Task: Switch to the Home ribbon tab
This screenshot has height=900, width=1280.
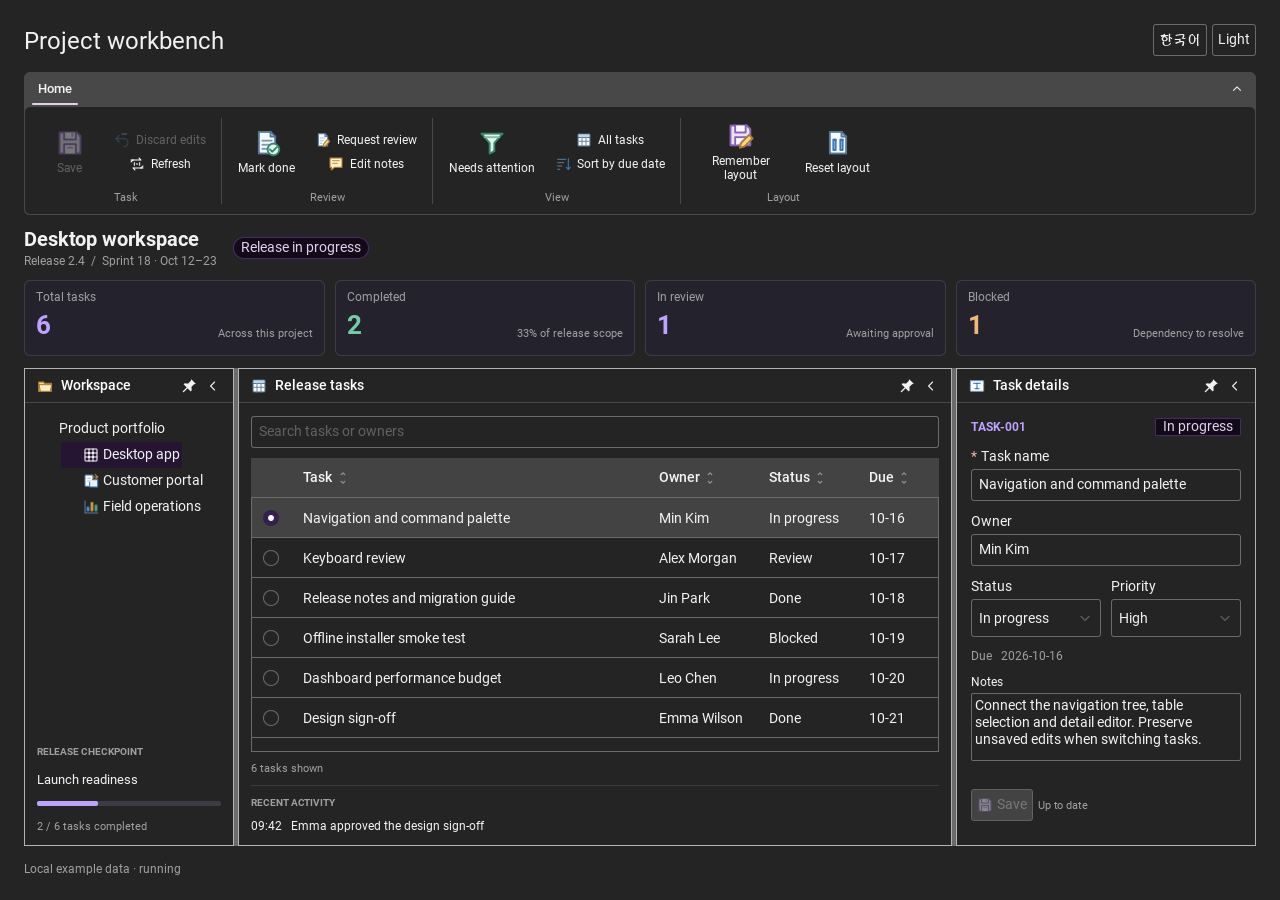Action: pyautogui.click(x=55, y=89)
